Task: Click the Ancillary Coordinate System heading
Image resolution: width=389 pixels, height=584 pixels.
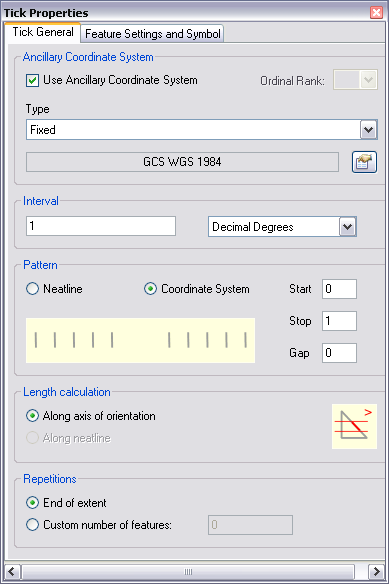Action: tap(88, 57)
